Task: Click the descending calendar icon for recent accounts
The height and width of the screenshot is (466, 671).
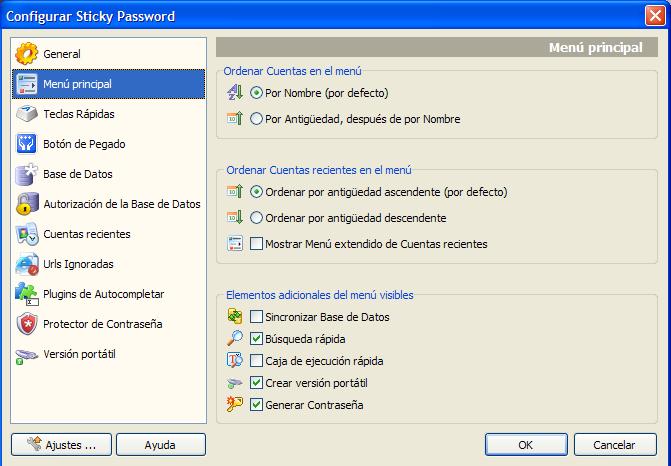Action: point(235,217)
